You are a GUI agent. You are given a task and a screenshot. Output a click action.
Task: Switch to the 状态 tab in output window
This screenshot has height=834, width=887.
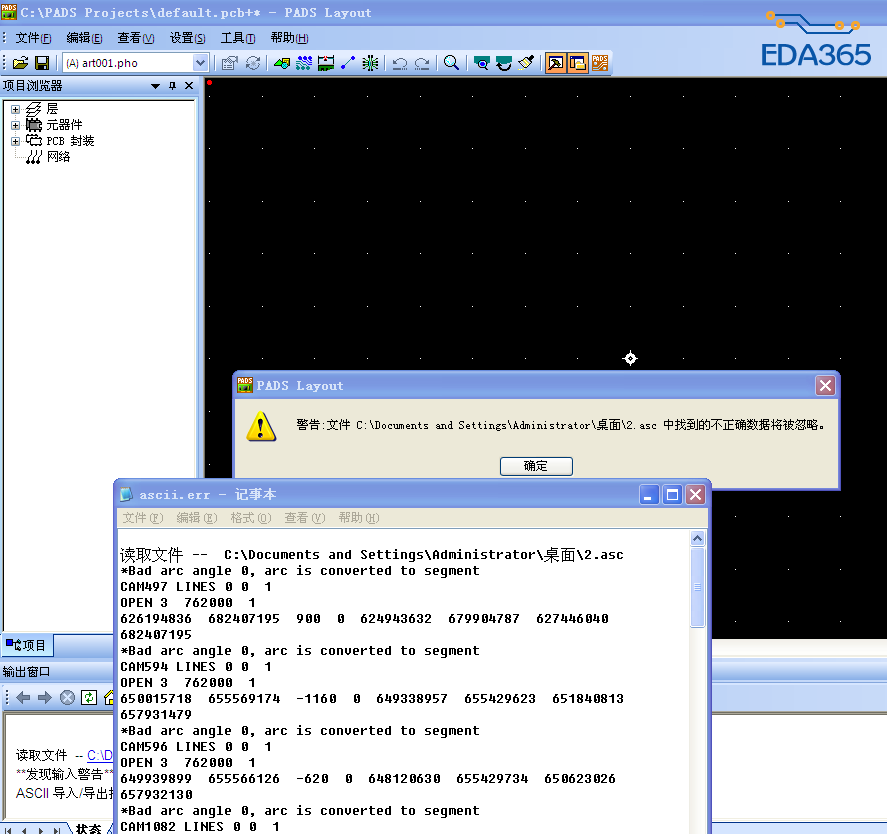pos(88,828)
